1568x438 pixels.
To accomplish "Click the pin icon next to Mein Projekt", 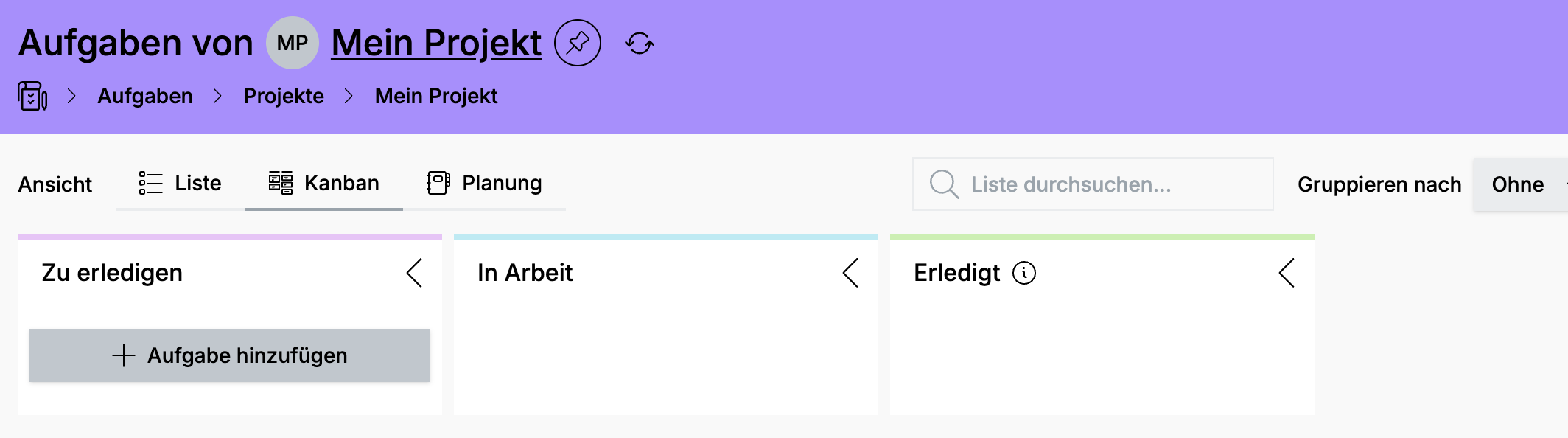I will (x=578, y=43).
